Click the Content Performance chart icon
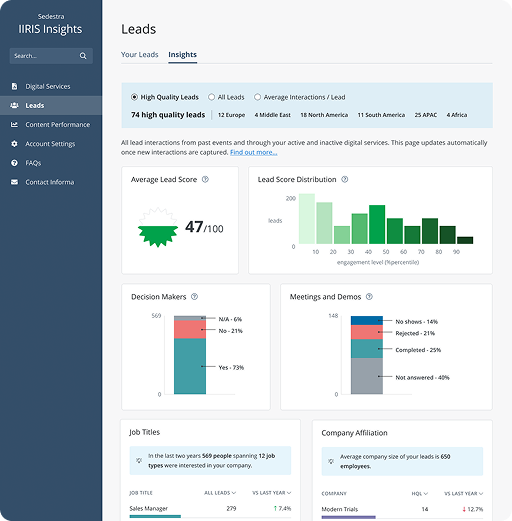Screen dimensions: 512x521 (x=14, y=124)
